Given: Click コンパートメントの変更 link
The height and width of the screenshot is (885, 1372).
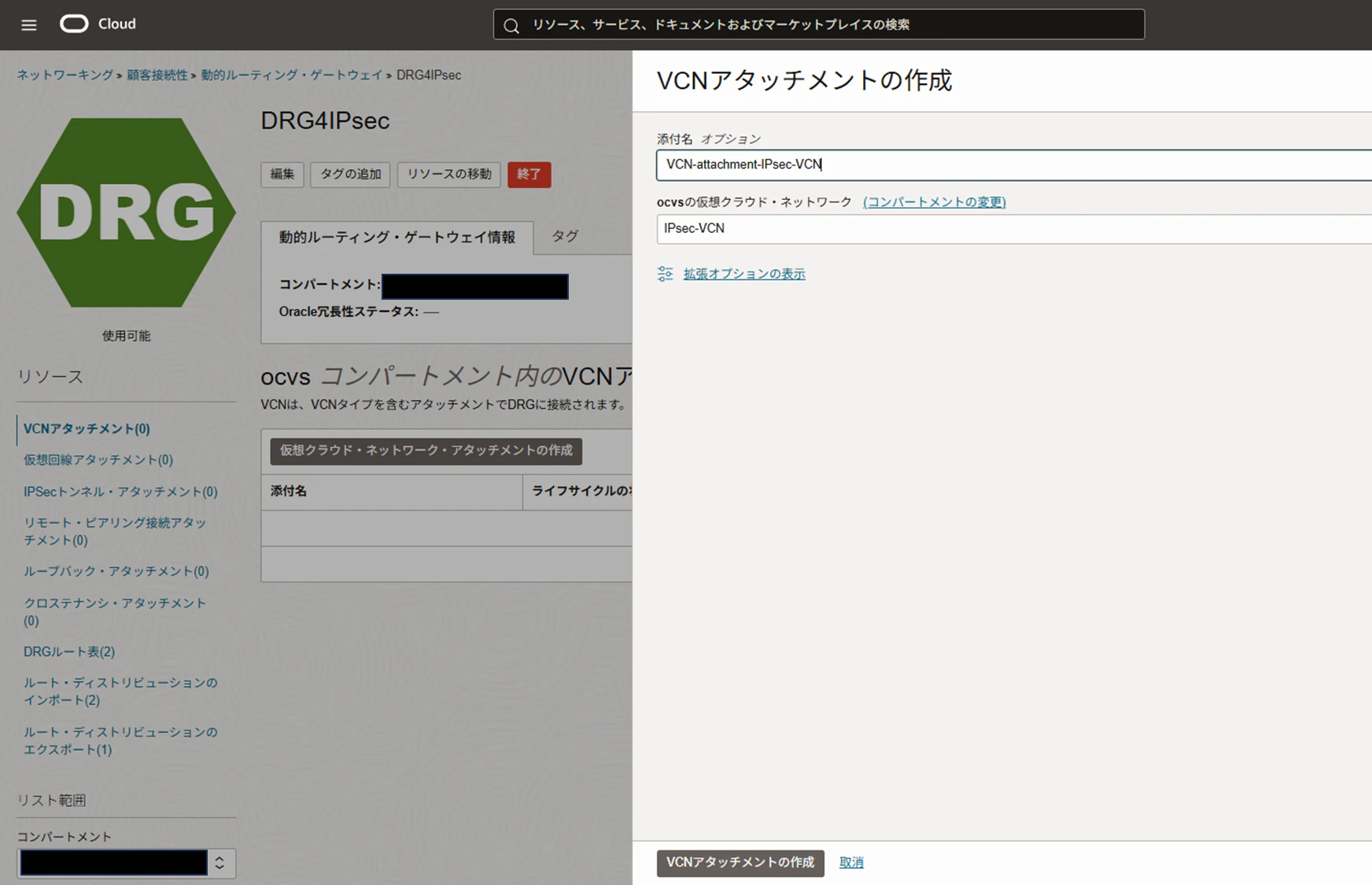Looking at the screenshot, I should click(934, 202).
